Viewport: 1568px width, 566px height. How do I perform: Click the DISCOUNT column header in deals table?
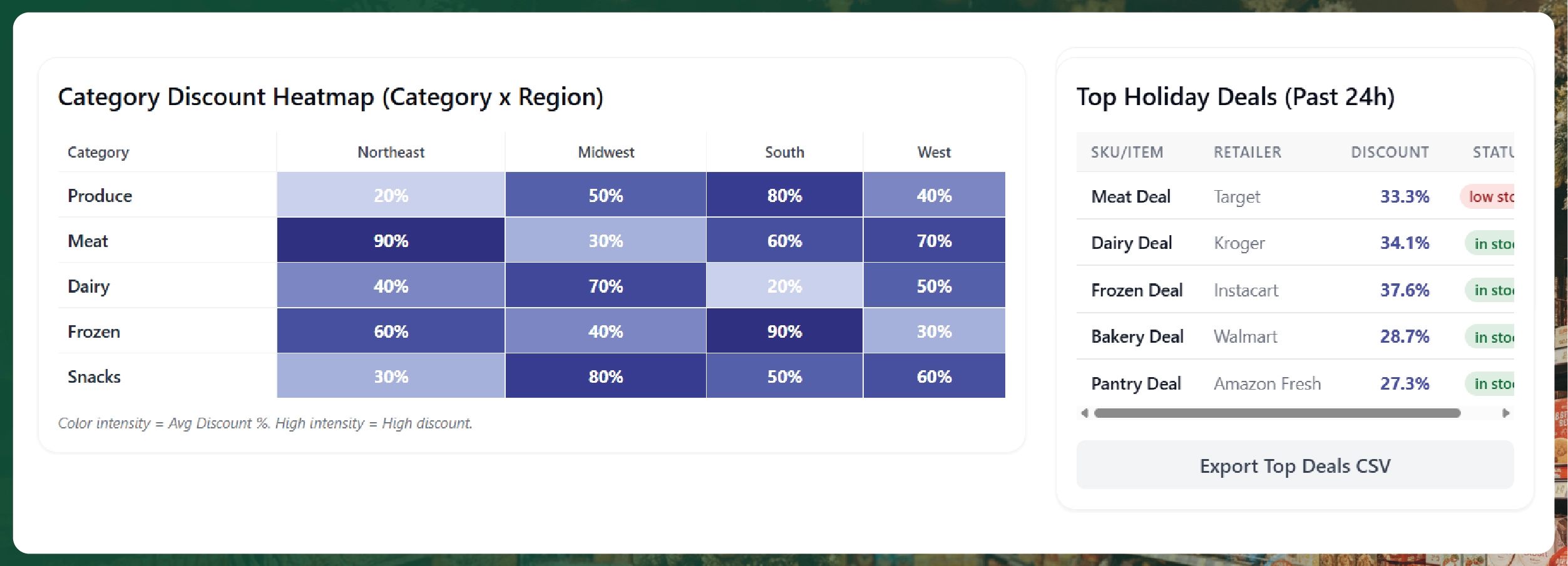pos(1390,152)
